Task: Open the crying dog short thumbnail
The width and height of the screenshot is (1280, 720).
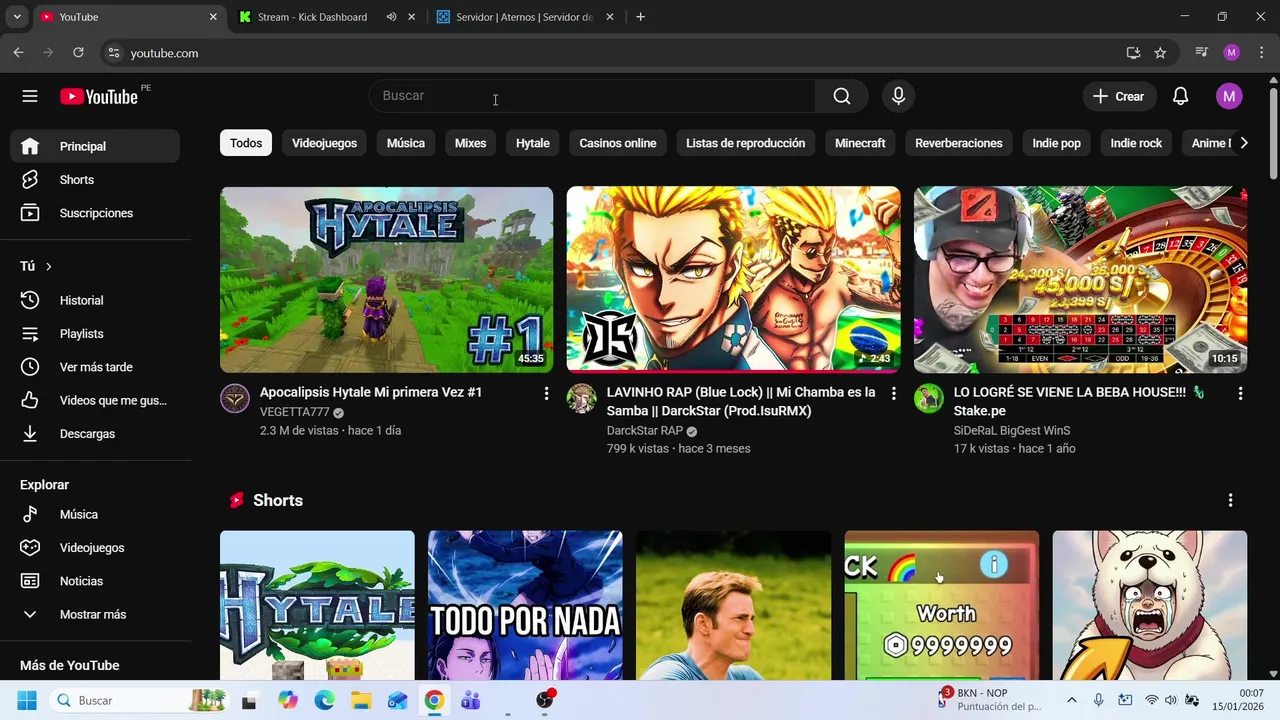Action: pos(1150,605)
